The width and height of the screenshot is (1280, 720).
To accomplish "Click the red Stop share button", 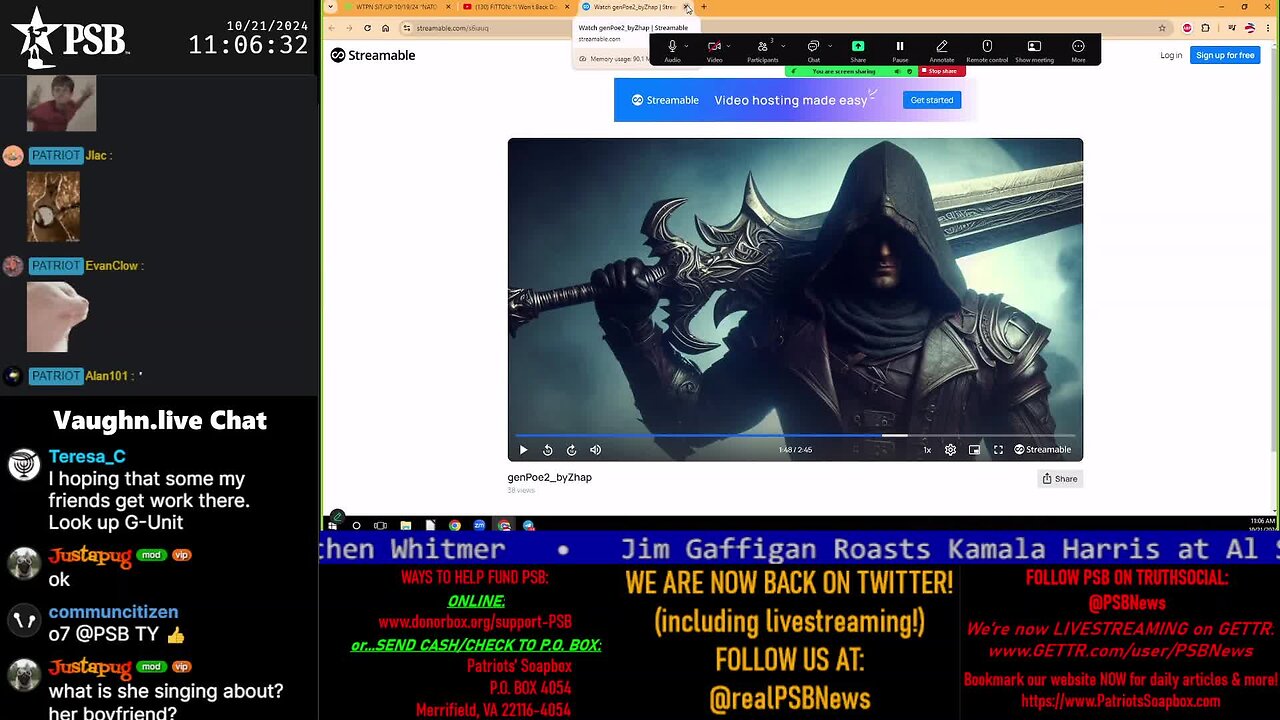I will tap(943, 71).
